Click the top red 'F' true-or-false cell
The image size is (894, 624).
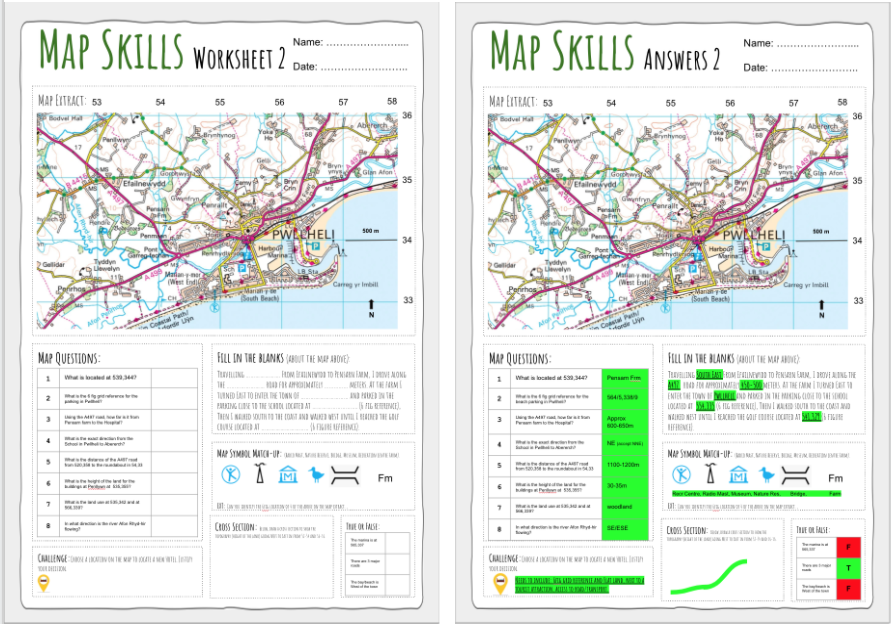(848, 547)
